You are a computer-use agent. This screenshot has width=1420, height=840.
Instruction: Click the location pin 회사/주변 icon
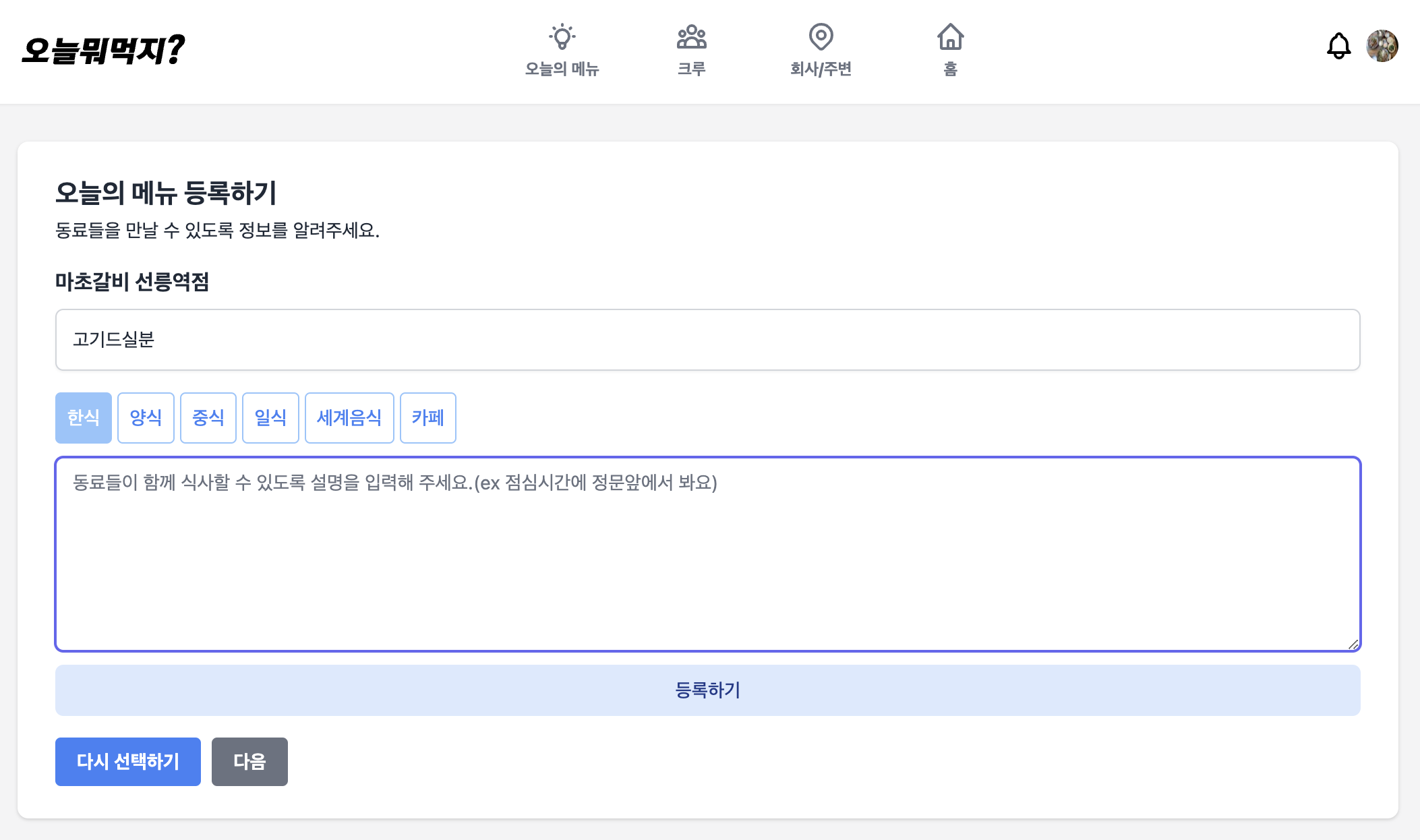[821, 37]
